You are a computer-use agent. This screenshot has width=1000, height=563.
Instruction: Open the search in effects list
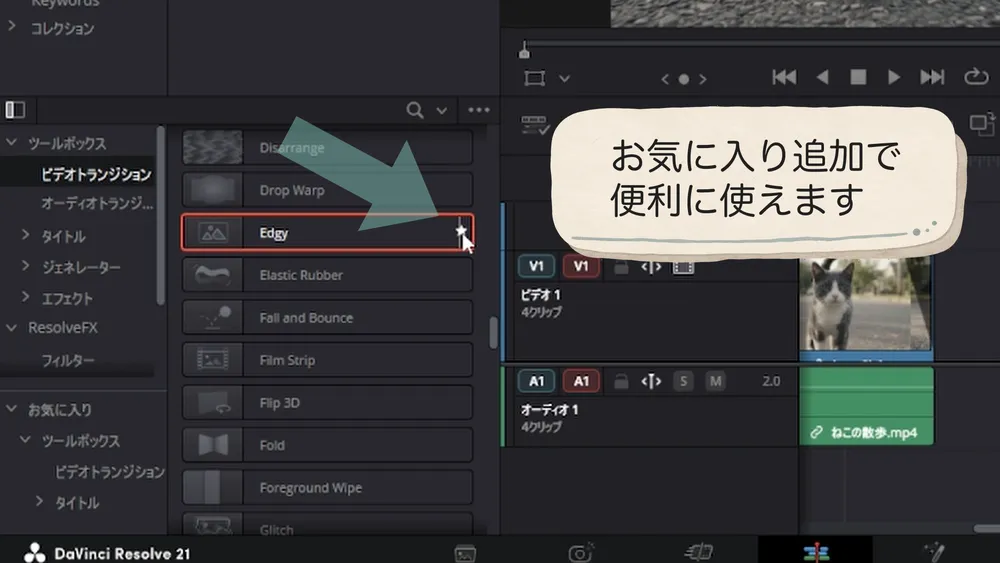coord(415,110)
